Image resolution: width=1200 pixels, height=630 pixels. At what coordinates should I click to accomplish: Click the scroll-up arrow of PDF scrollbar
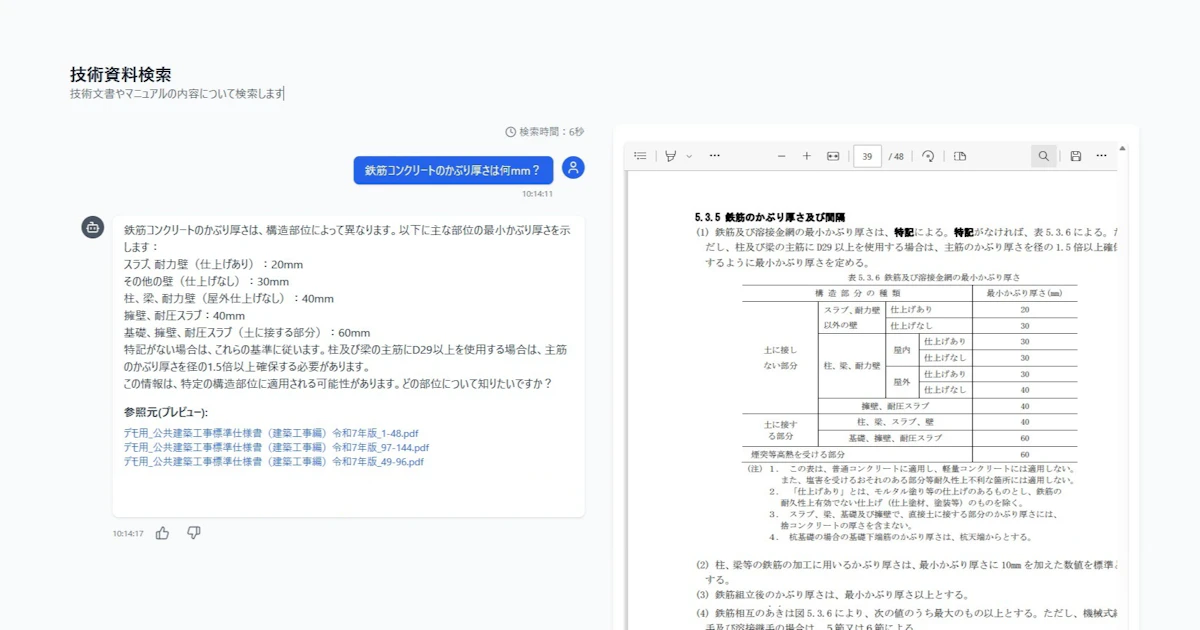pos(1122,149)
